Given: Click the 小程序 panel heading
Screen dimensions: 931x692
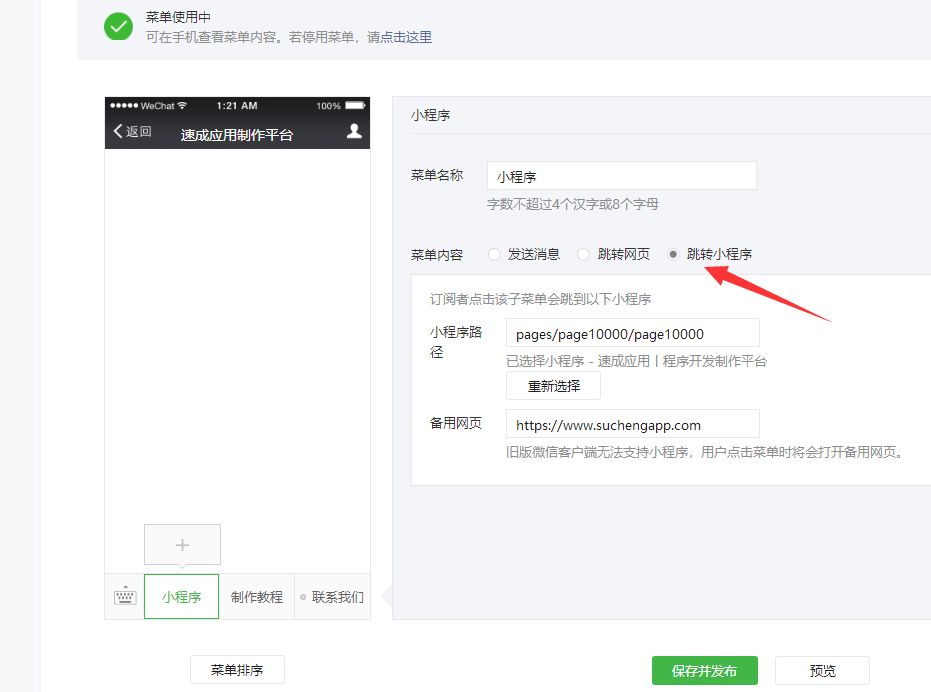Looking at the screenshot, I should 430,115.
